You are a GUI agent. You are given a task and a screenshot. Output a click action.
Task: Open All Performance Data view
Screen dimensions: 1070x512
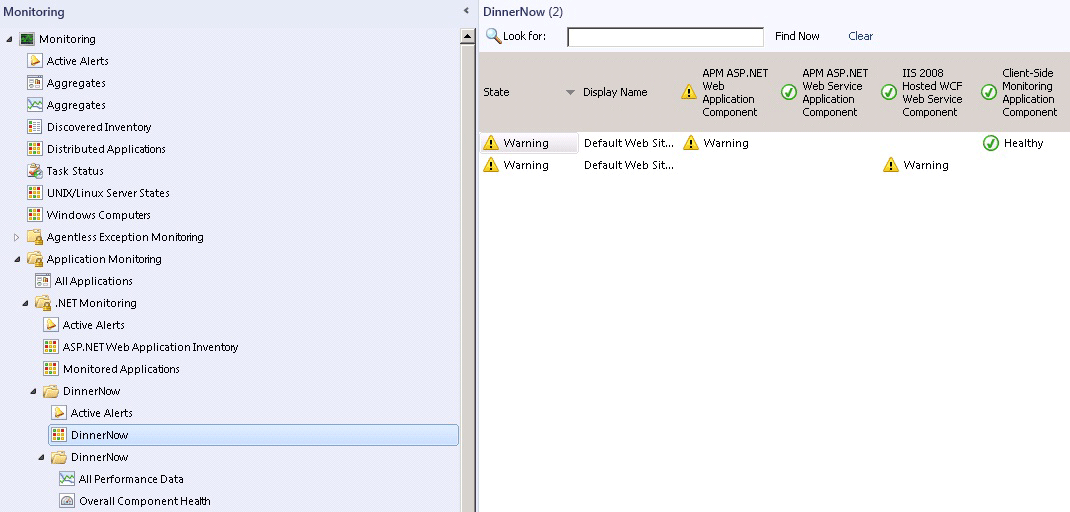tap(131, 479)
